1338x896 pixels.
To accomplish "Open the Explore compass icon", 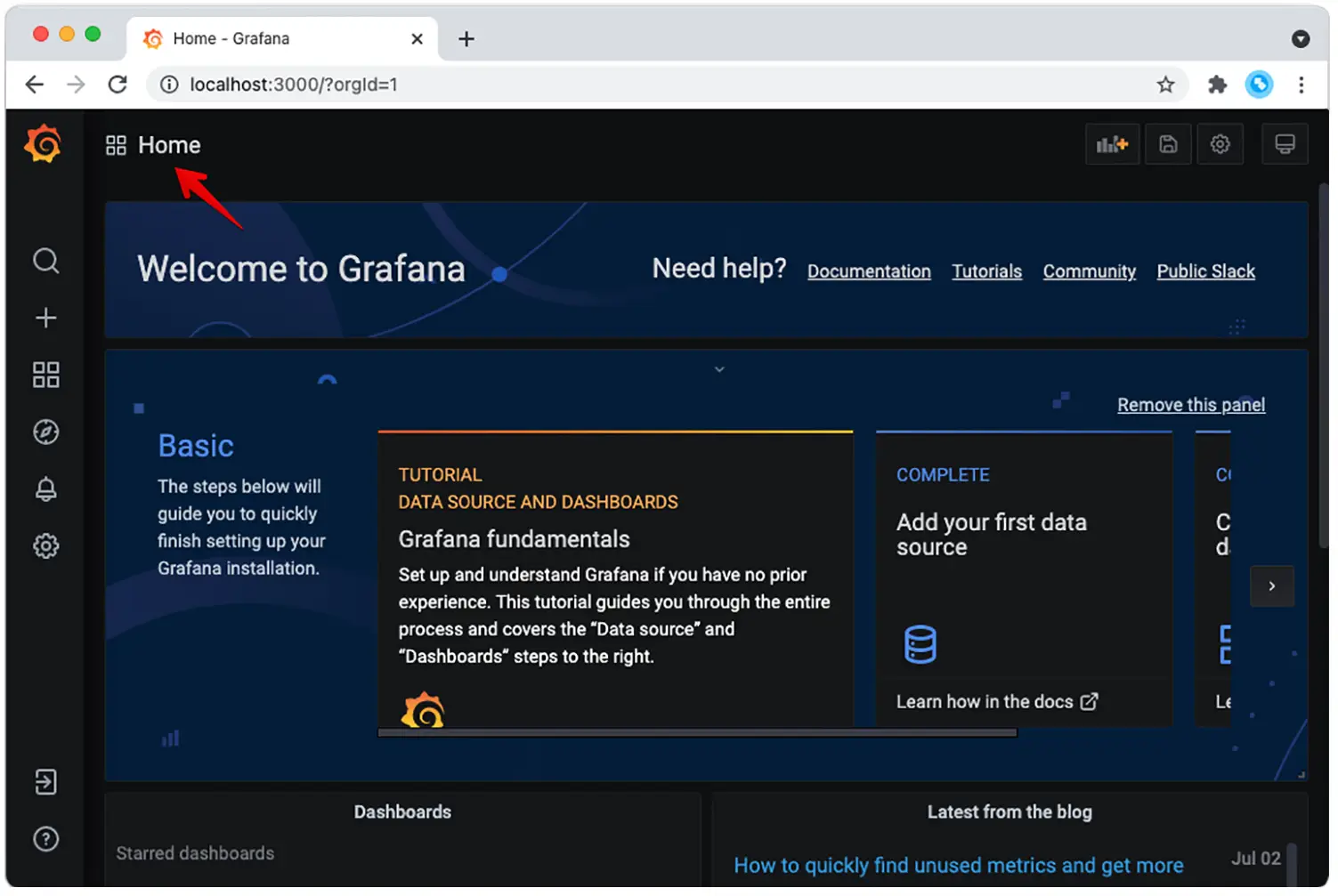I will click(x=45, y=432).
